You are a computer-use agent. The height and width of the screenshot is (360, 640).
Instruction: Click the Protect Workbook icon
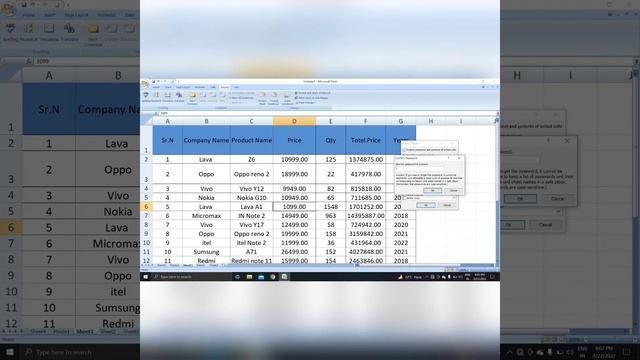[274, 98]
